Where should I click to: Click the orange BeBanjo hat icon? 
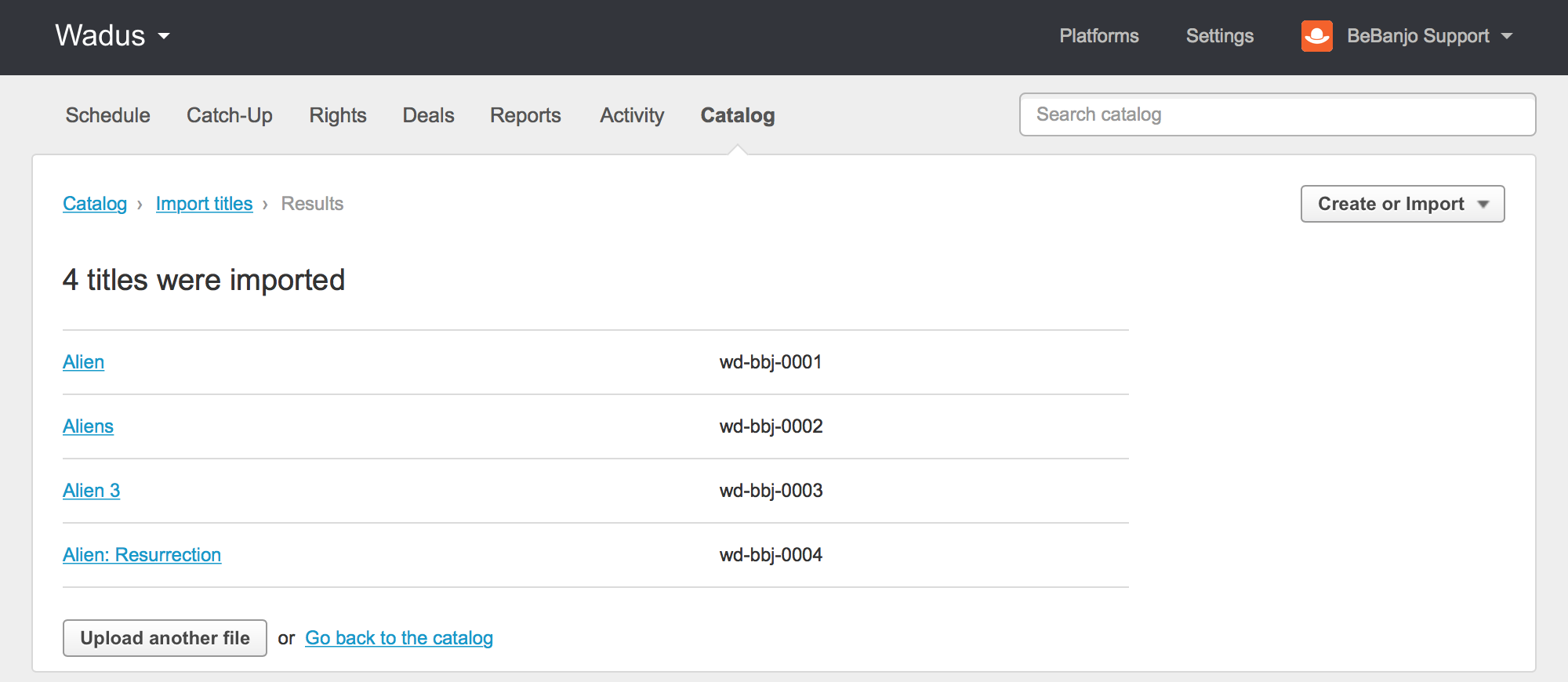point(1316,36)
